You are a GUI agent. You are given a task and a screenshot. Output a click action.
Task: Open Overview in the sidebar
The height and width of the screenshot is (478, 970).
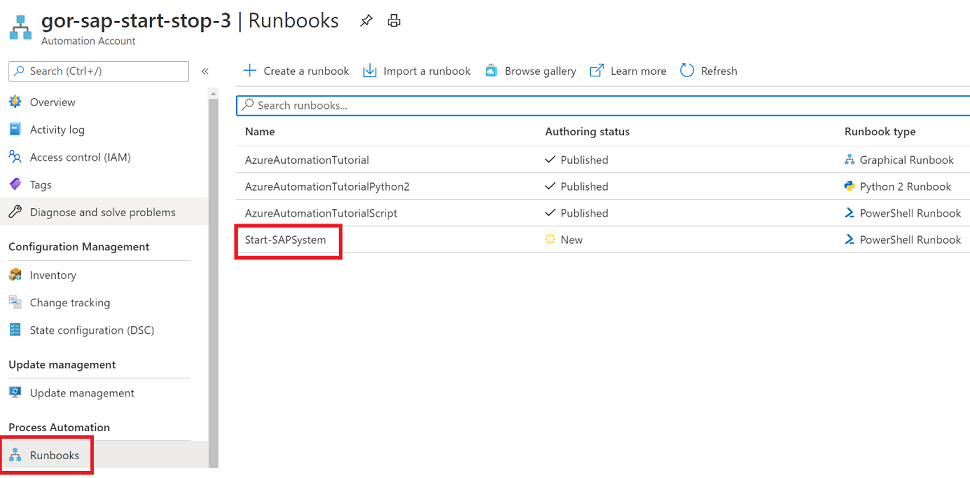(x=53, y=102)
